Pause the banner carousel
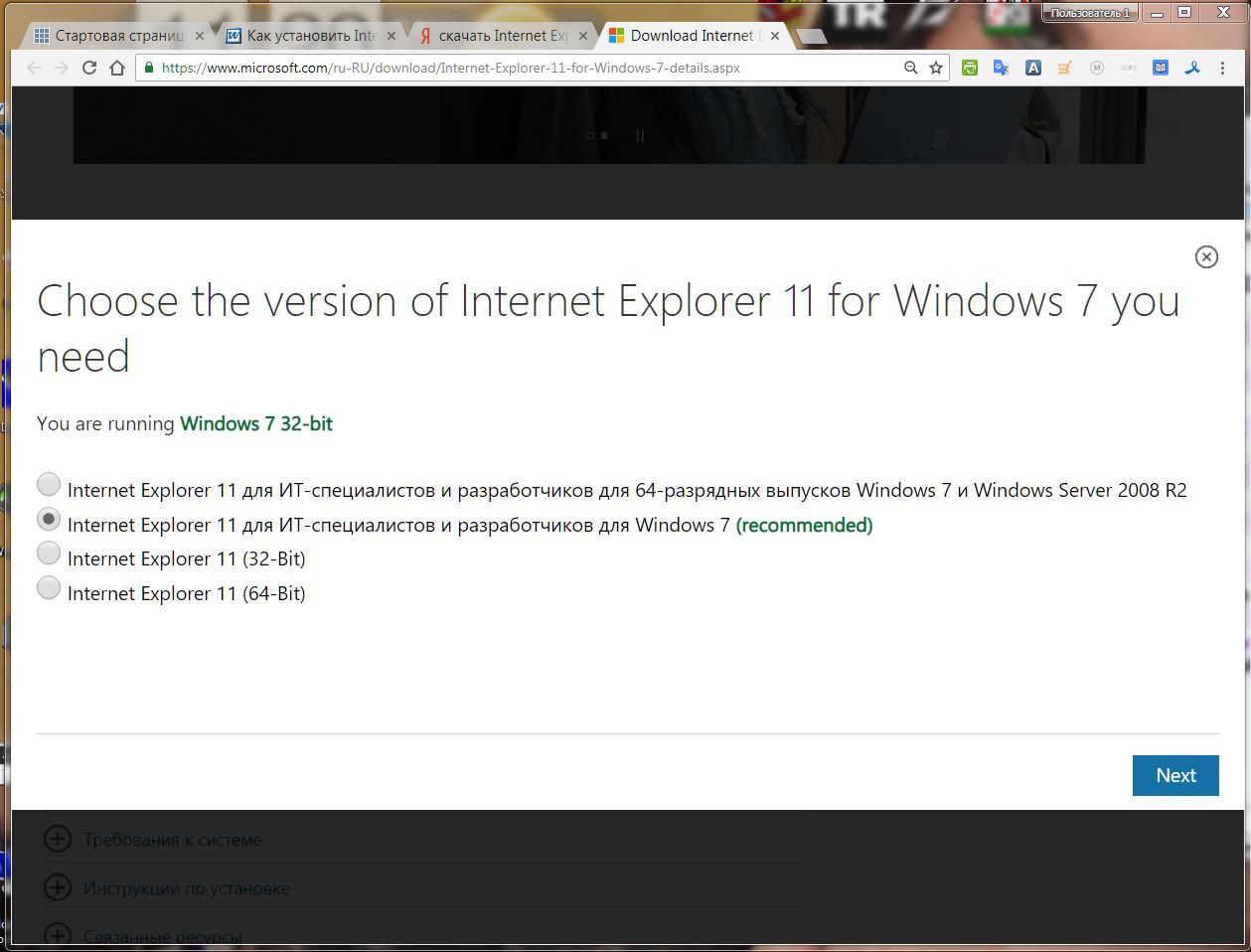Image resolution: width=1251 pixels, height=952 pixels. 640,135
